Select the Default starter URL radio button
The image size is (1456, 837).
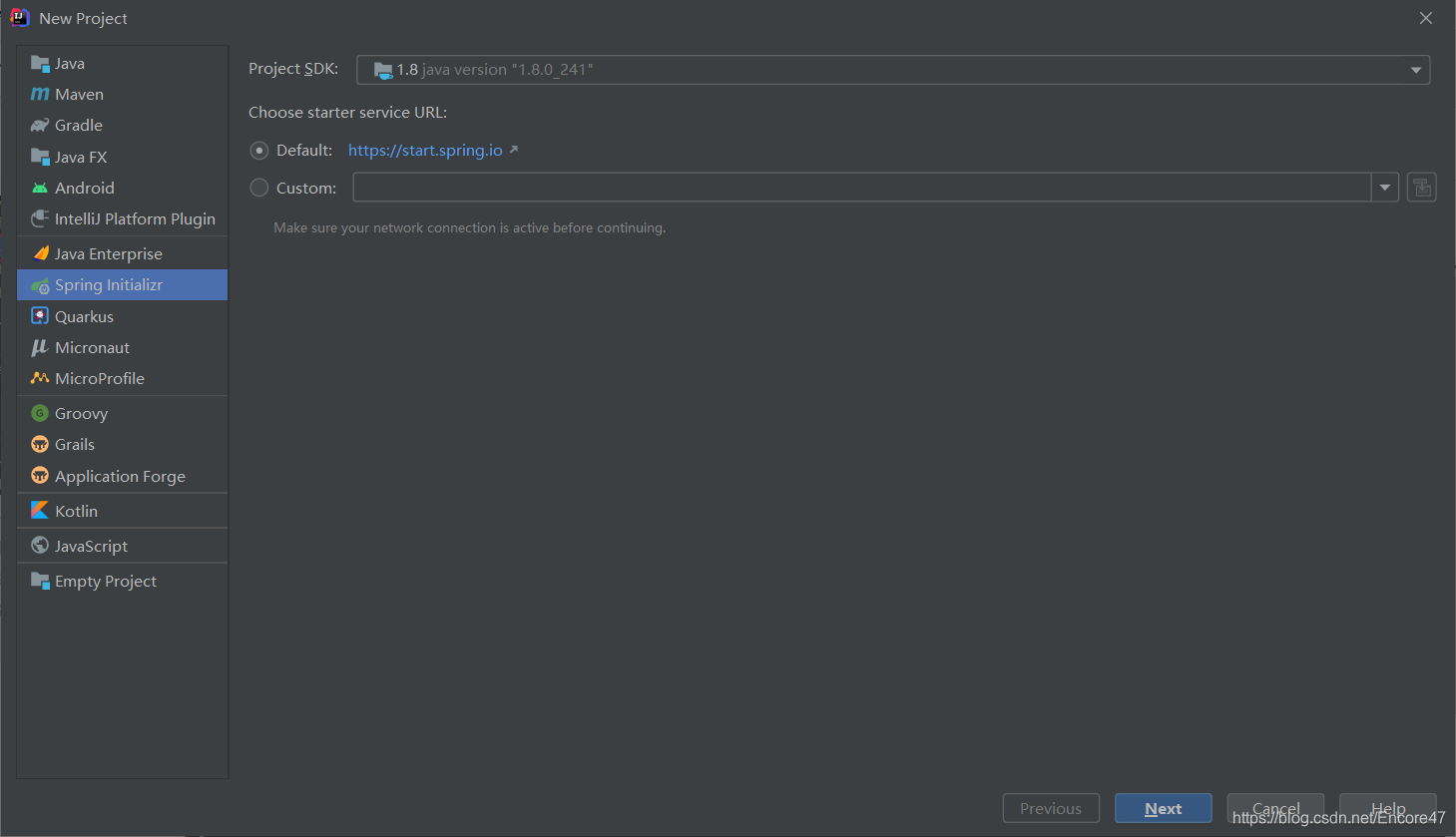click(259, 151)
